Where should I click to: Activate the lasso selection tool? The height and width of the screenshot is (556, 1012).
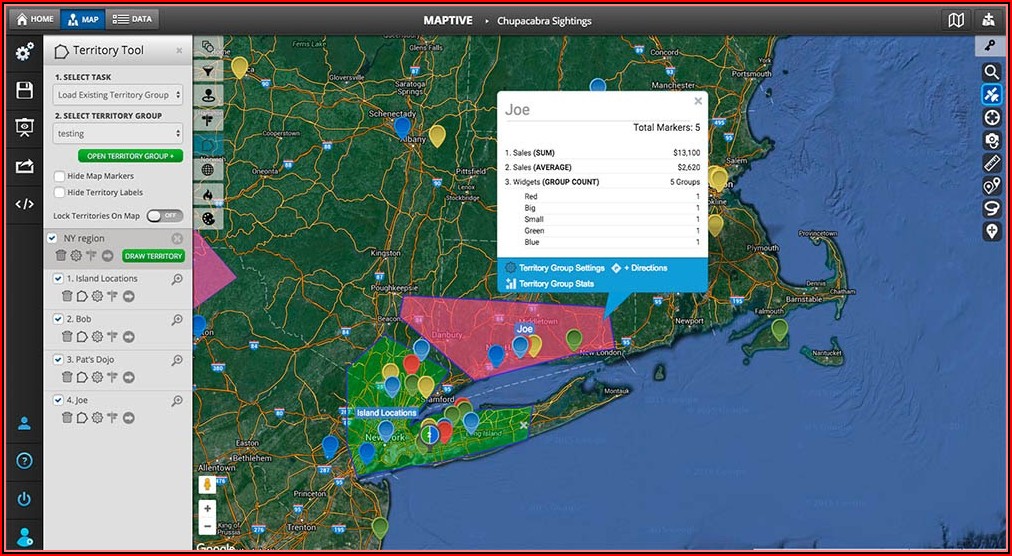coord(992,208)
